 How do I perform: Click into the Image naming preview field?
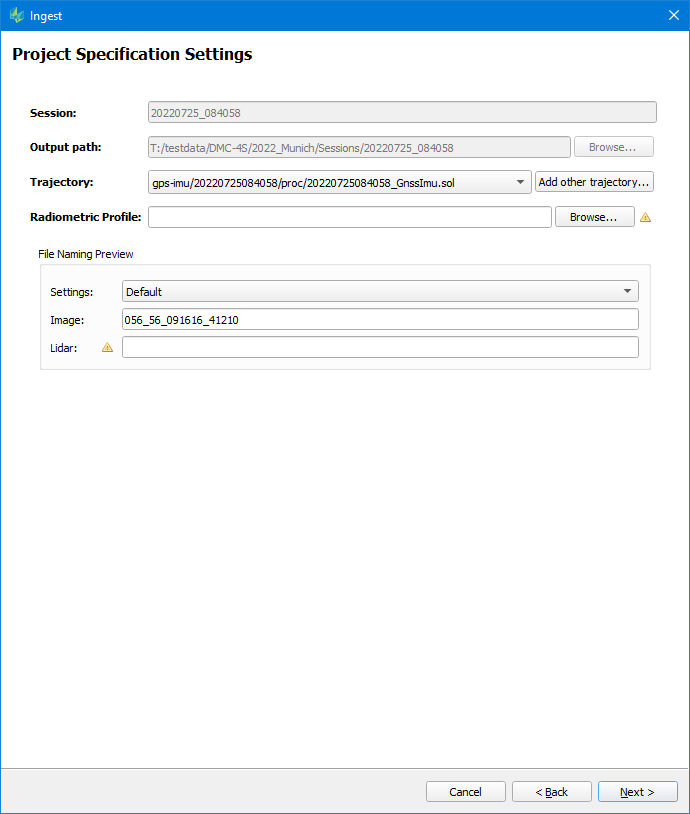379,320
